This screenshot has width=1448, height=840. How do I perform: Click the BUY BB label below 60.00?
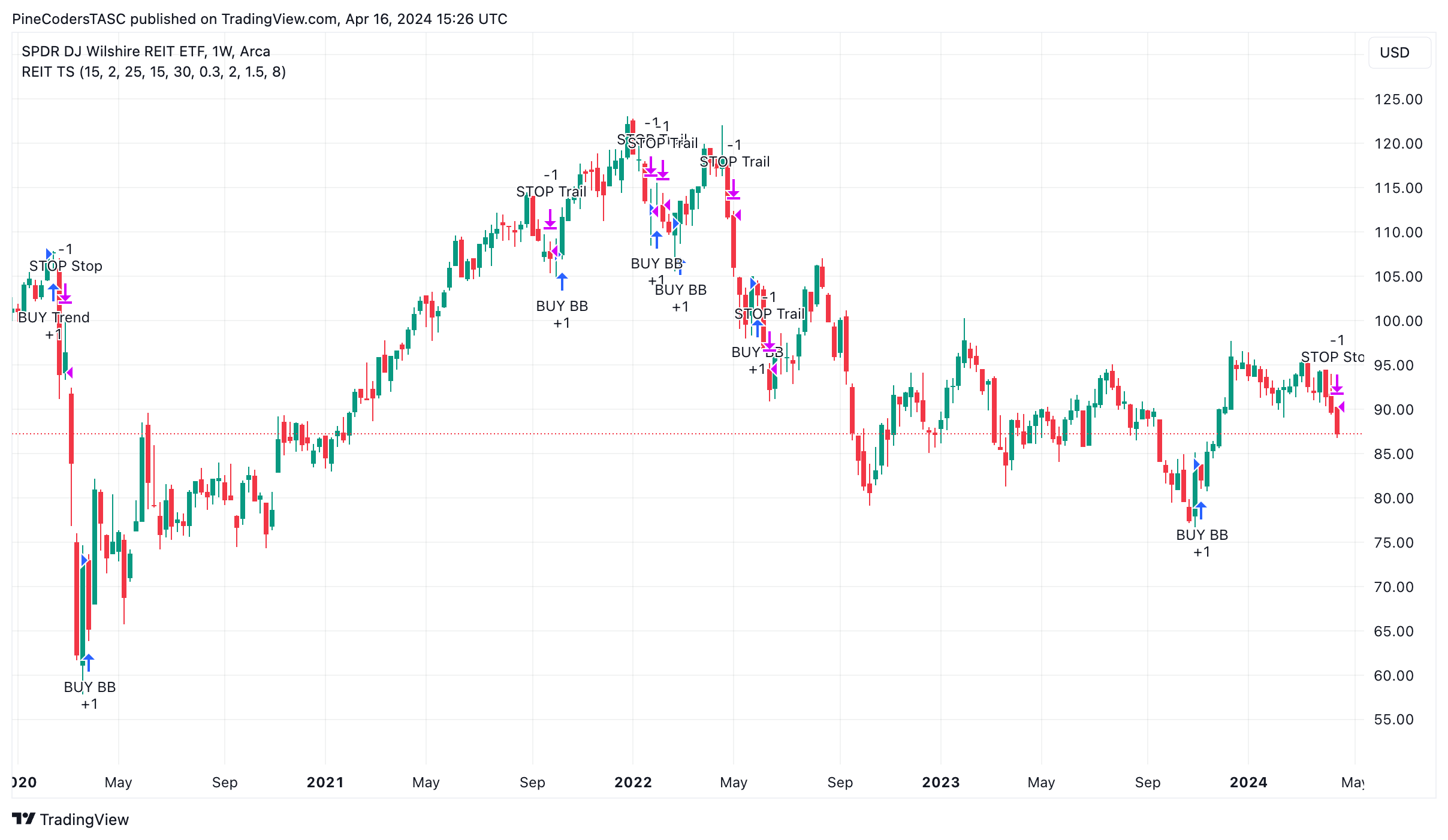[90, 687]
